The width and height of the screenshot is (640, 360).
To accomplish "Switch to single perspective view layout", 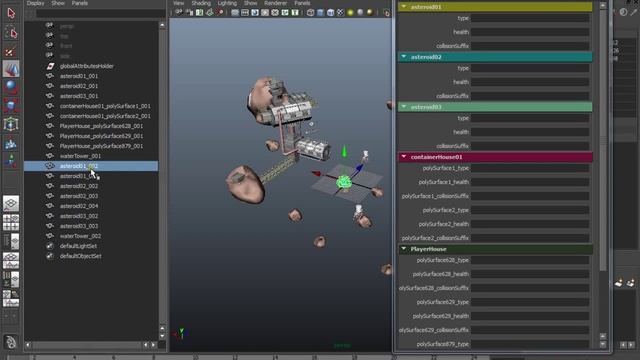I will point(11,203).
